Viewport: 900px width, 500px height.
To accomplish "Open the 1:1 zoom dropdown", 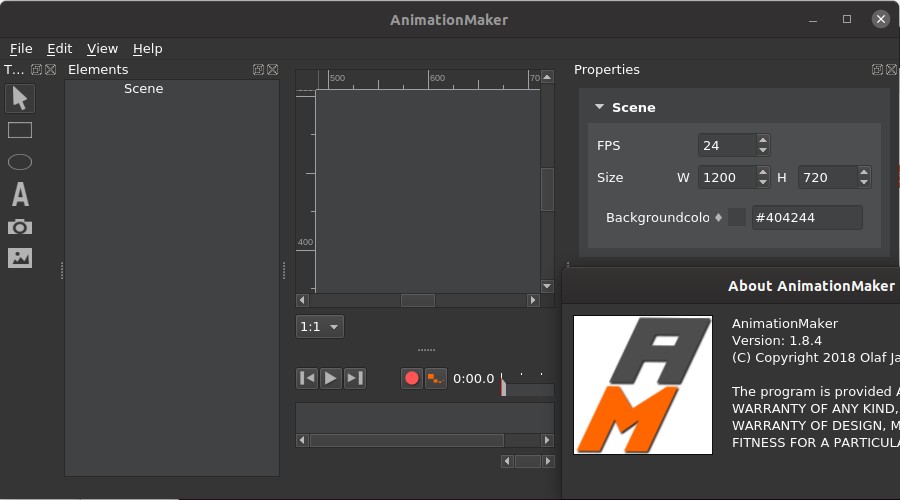I will click(x=320, y=327).
